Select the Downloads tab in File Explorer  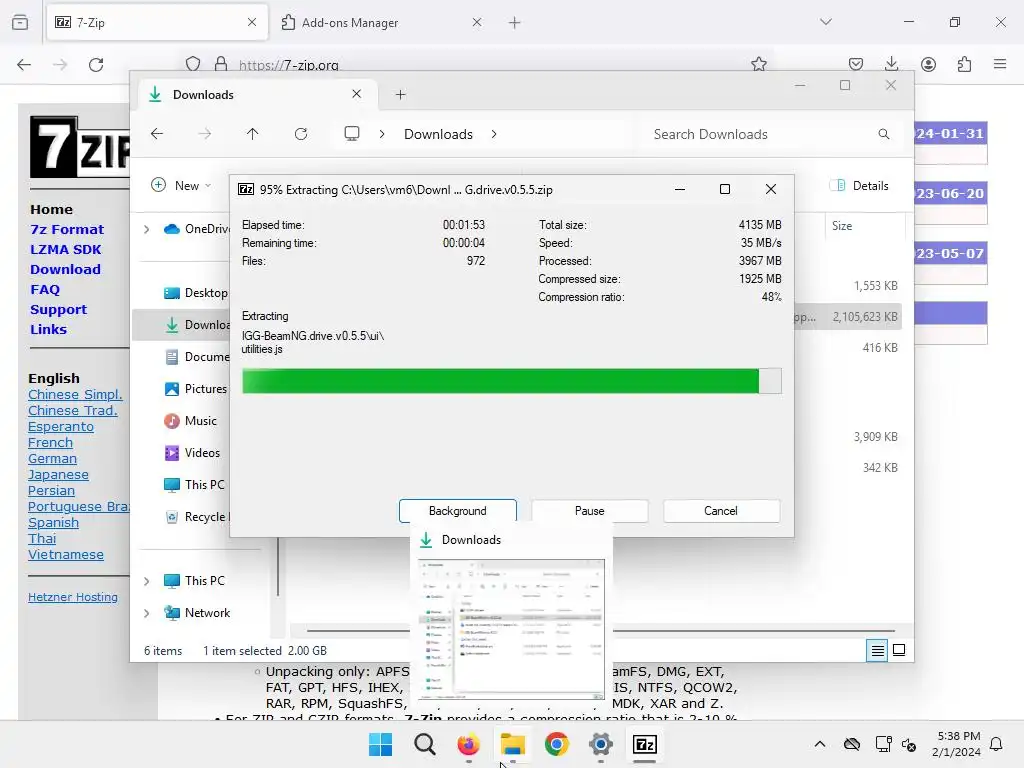pos(255,95)
